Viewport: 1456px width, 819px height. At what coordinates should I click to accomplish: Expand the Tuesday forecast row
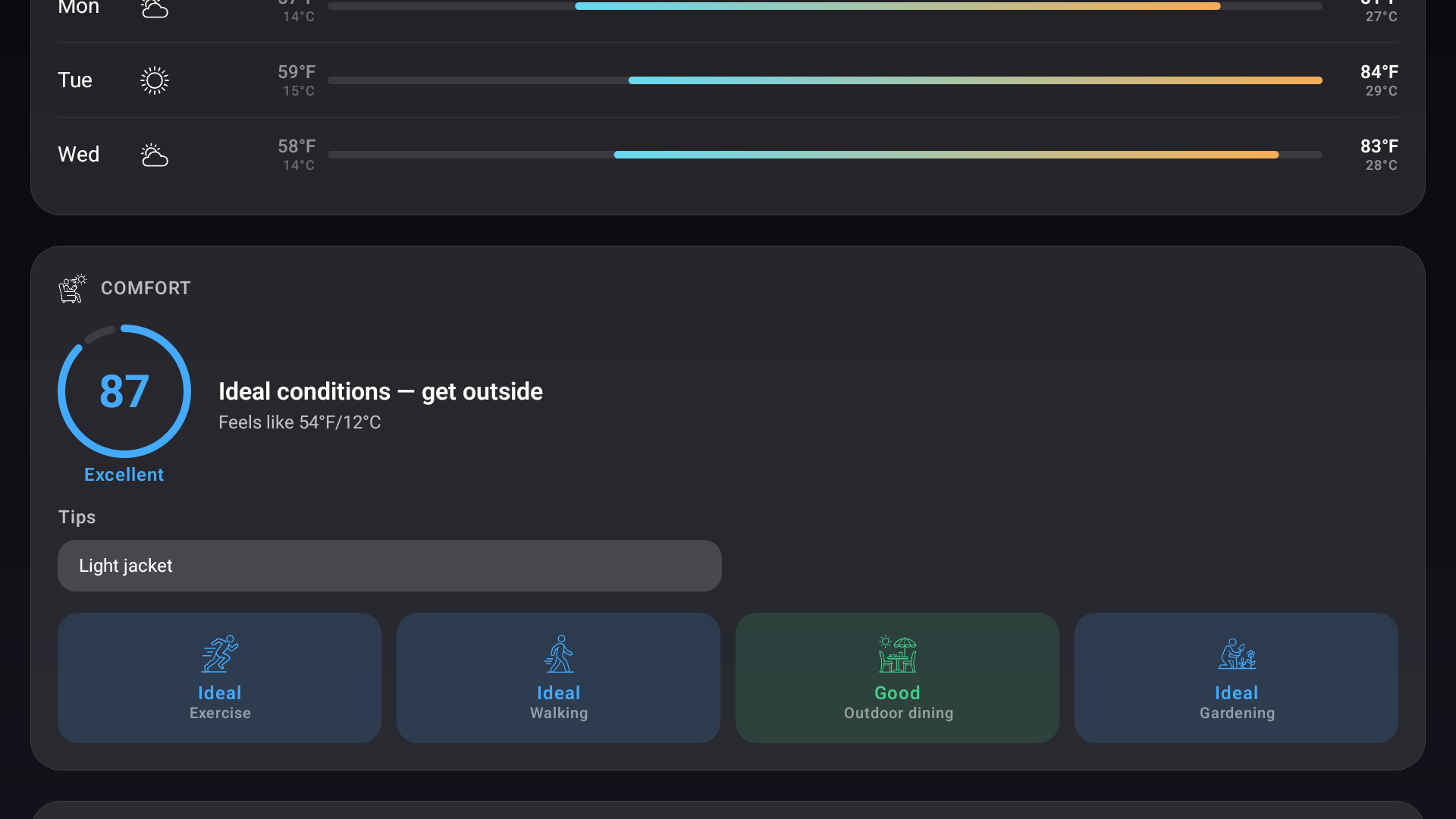(x=728, y=80)
